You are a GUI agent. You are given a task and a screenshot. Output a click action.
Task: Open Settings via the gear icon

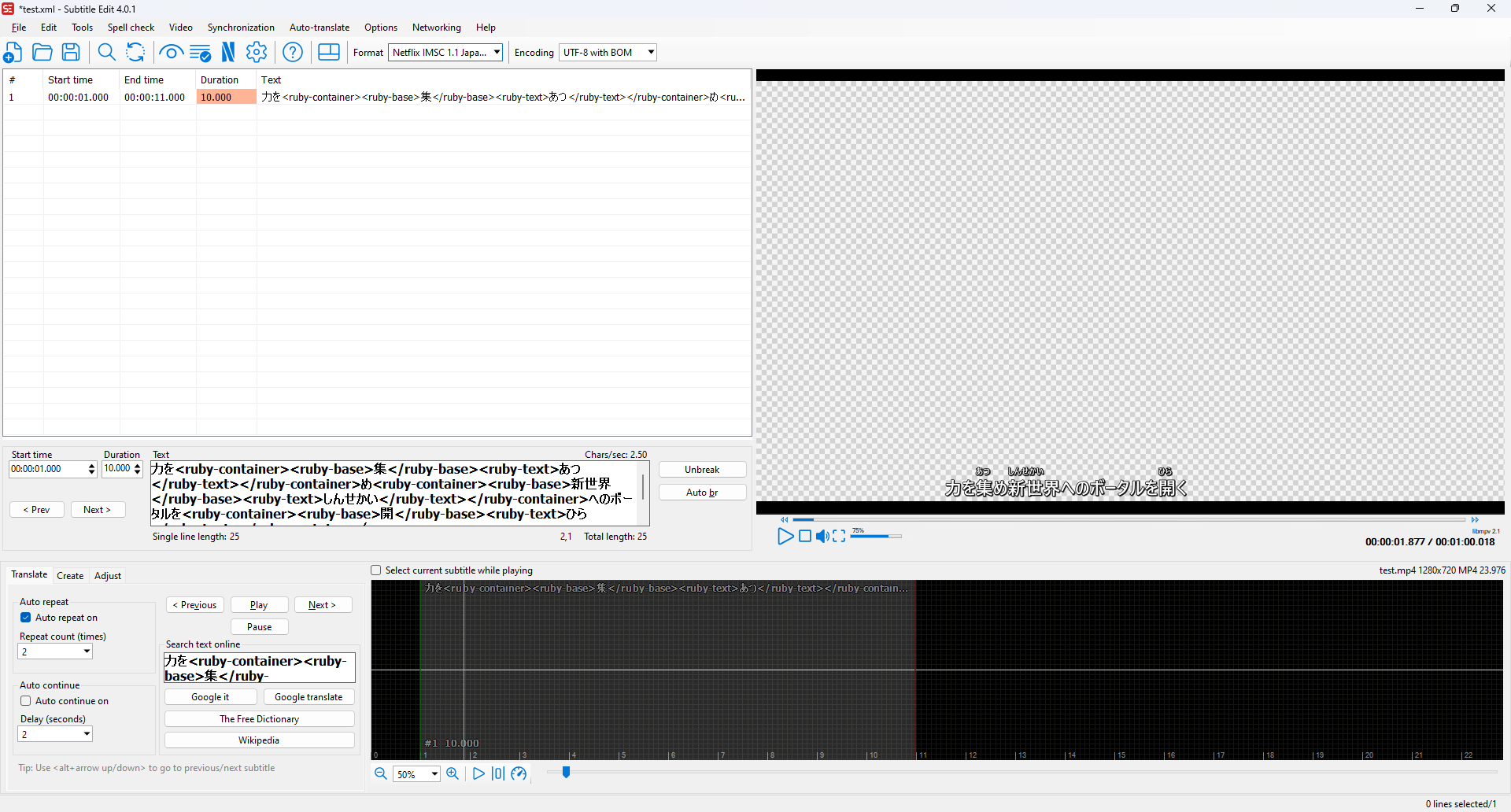pyautogui.click(x=257, y=52)
